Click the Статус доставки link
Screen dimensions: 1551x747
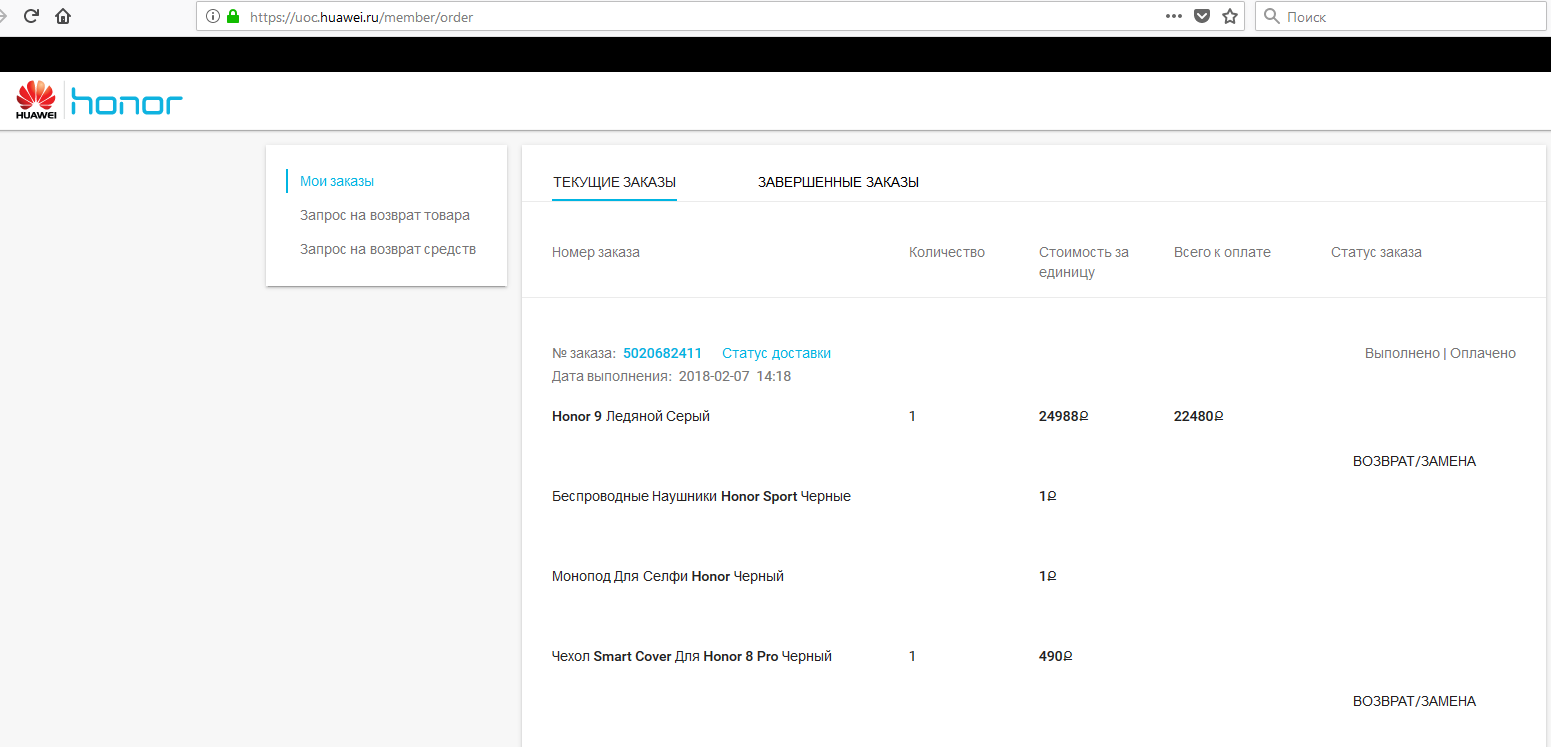[776, 353]
